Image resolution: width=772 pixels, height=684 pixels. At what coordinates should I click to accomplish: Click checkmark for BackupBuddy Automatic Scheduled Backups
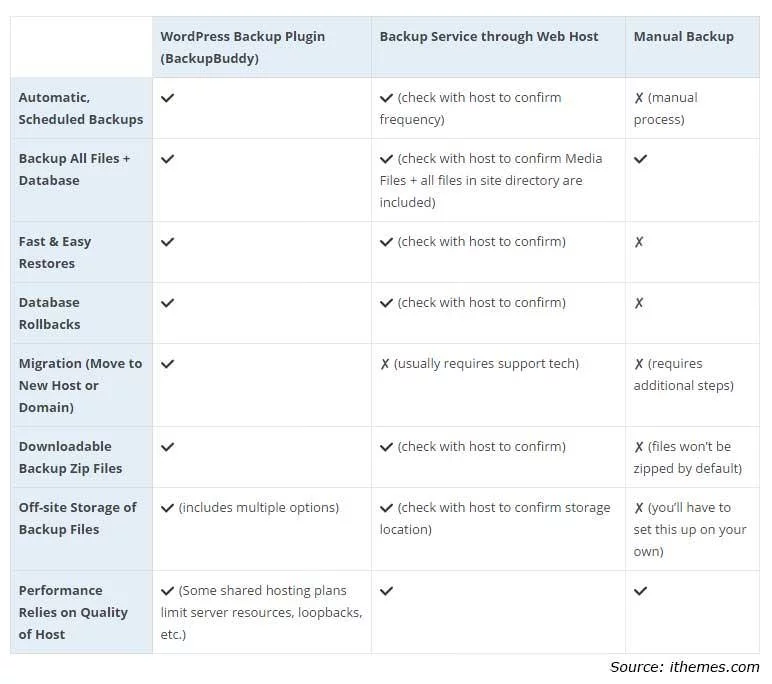tap(167, 98)
